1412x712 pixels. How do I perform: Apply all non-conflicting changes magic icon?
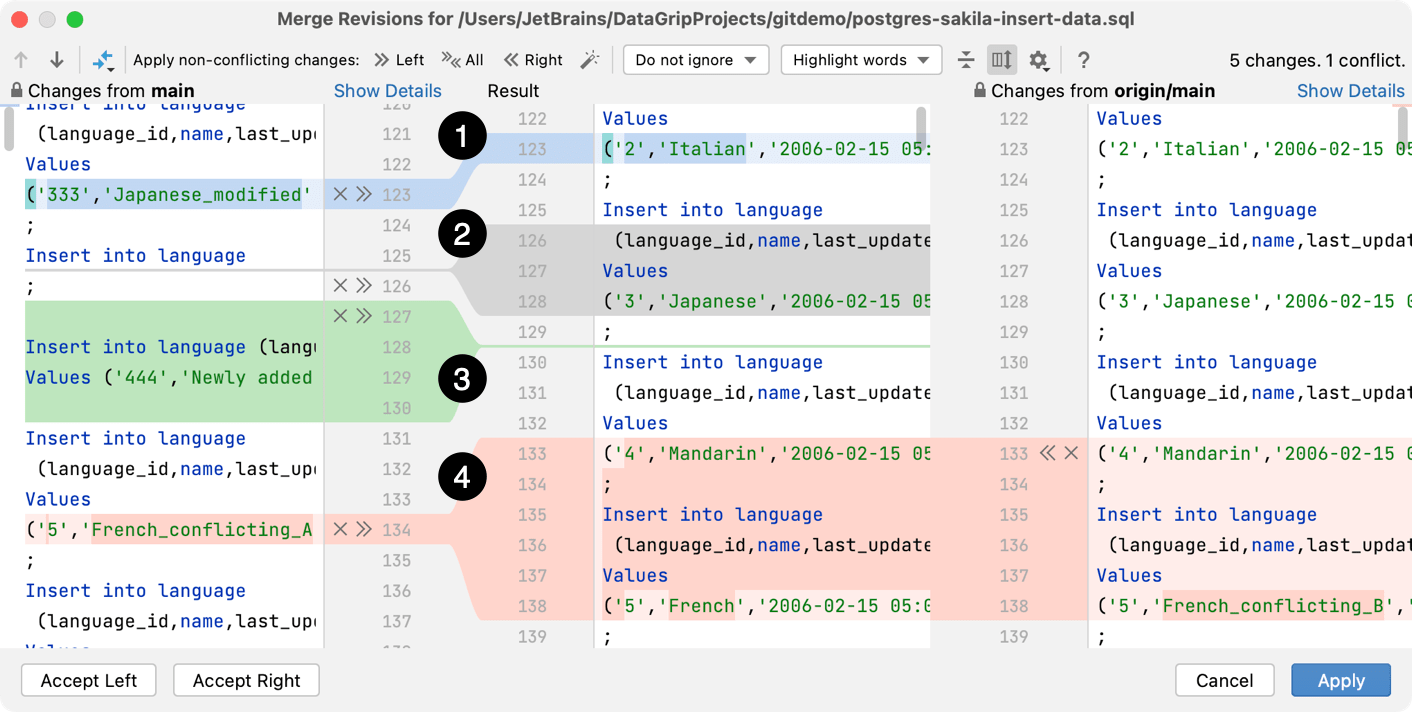[104, 60]
